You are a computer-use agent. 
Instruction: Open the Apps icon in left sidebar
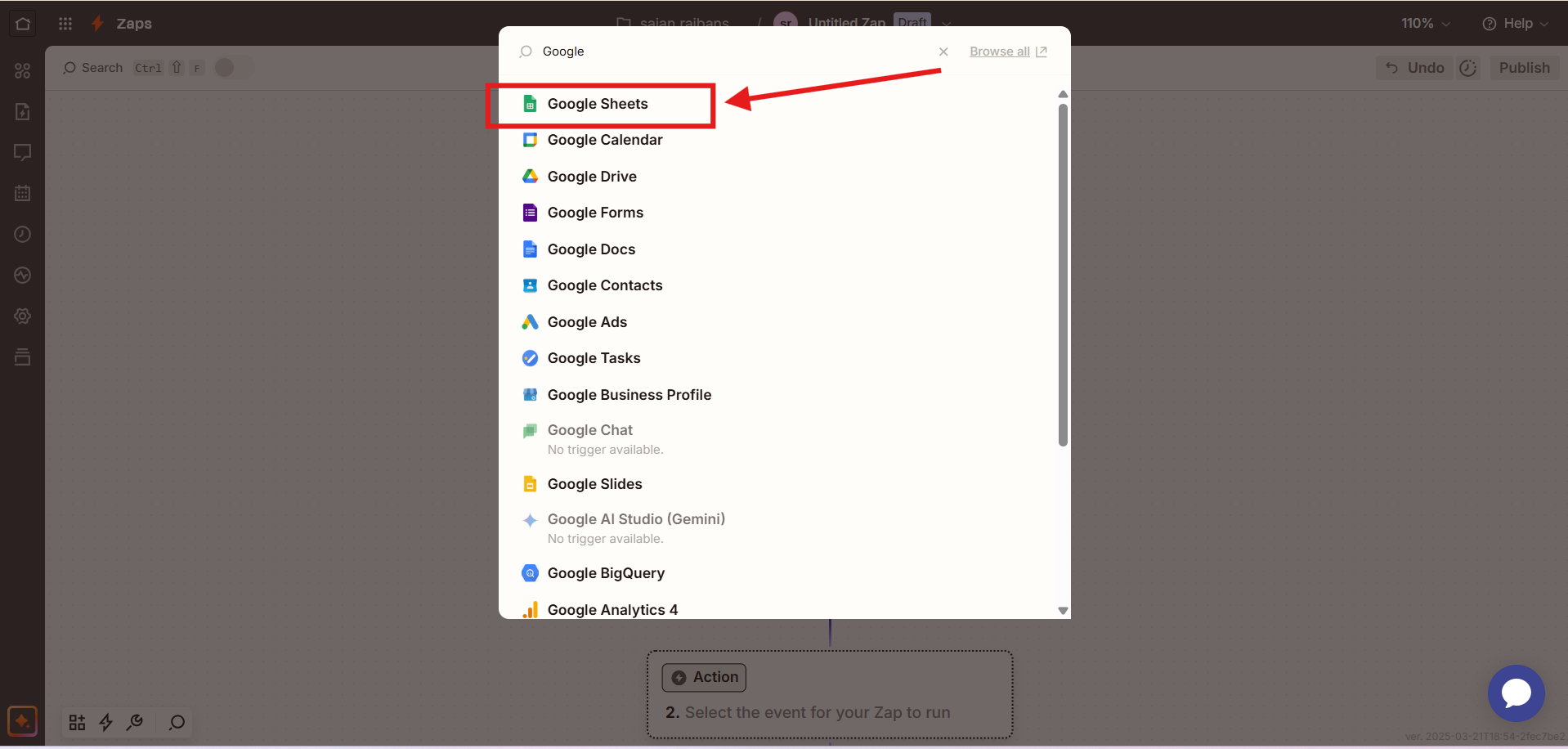[22, 71]
